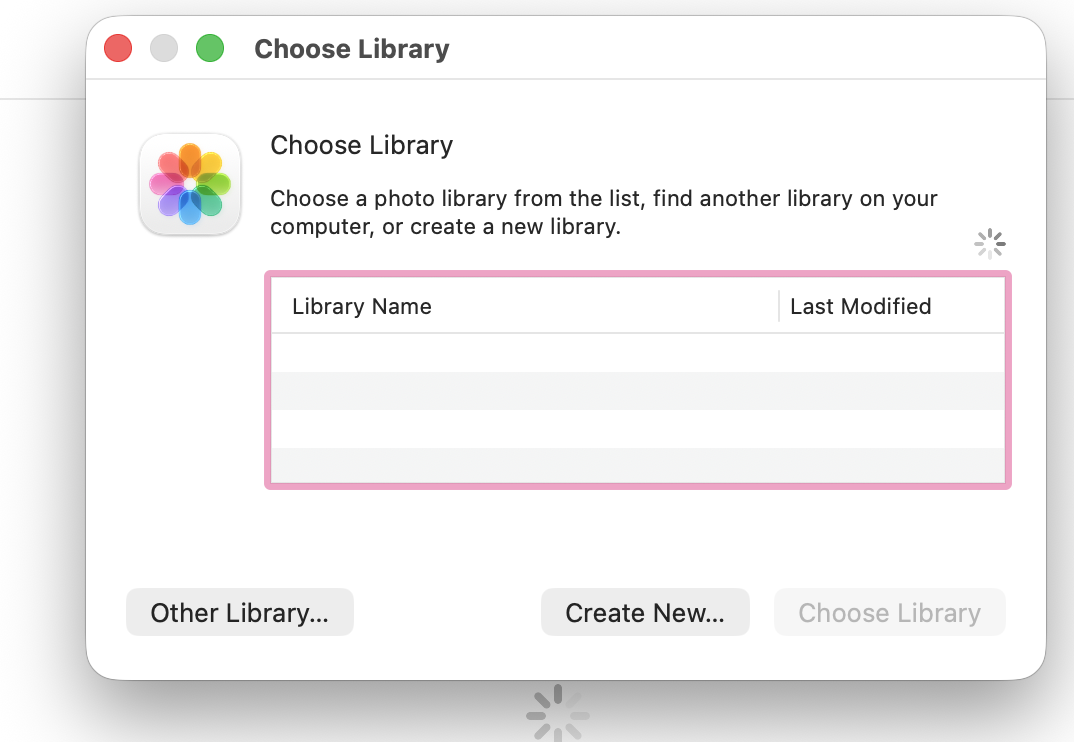Select the first empty row in library list
Viewport: 1074px width, 742px height.
pos(637,352)
